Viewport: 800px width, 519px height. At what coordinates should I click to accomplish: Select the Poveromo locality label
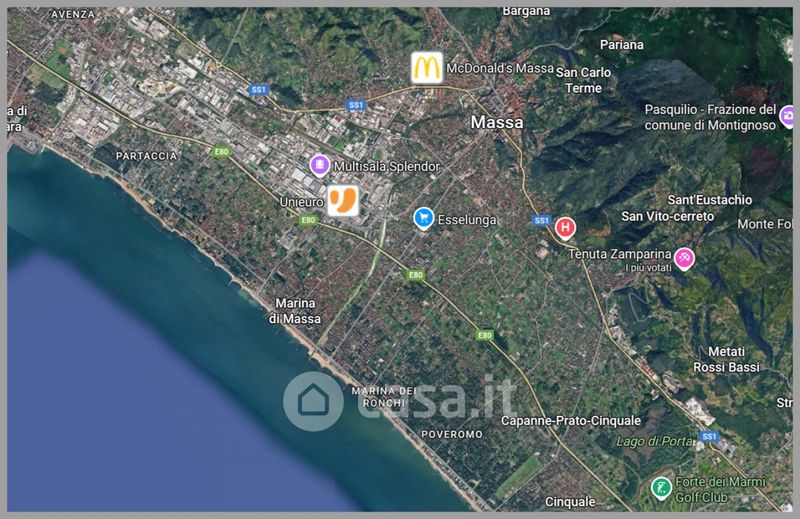(452, 434)
